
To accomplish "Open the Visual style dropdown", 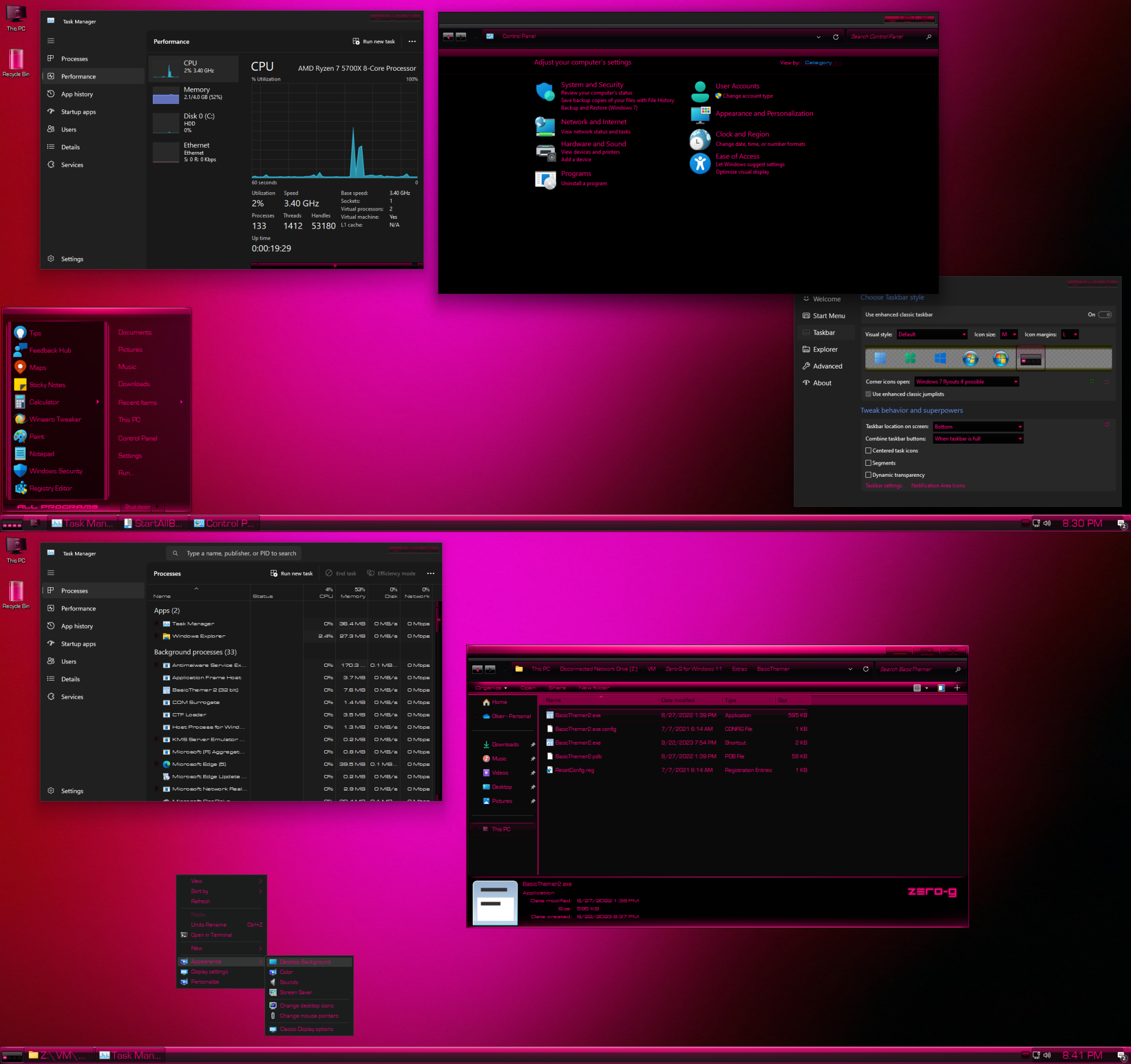I will [931, 334].
